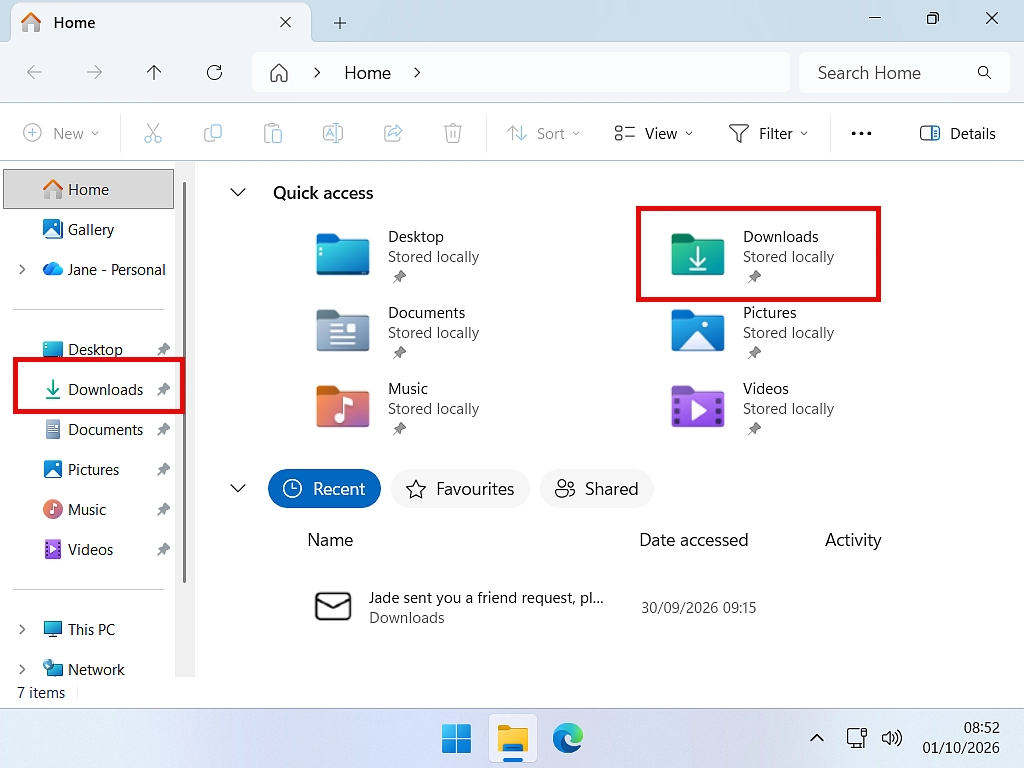This screenshot has width=1024, height=768.
Task: Click the Activity column header
Action: click(853, 539)
